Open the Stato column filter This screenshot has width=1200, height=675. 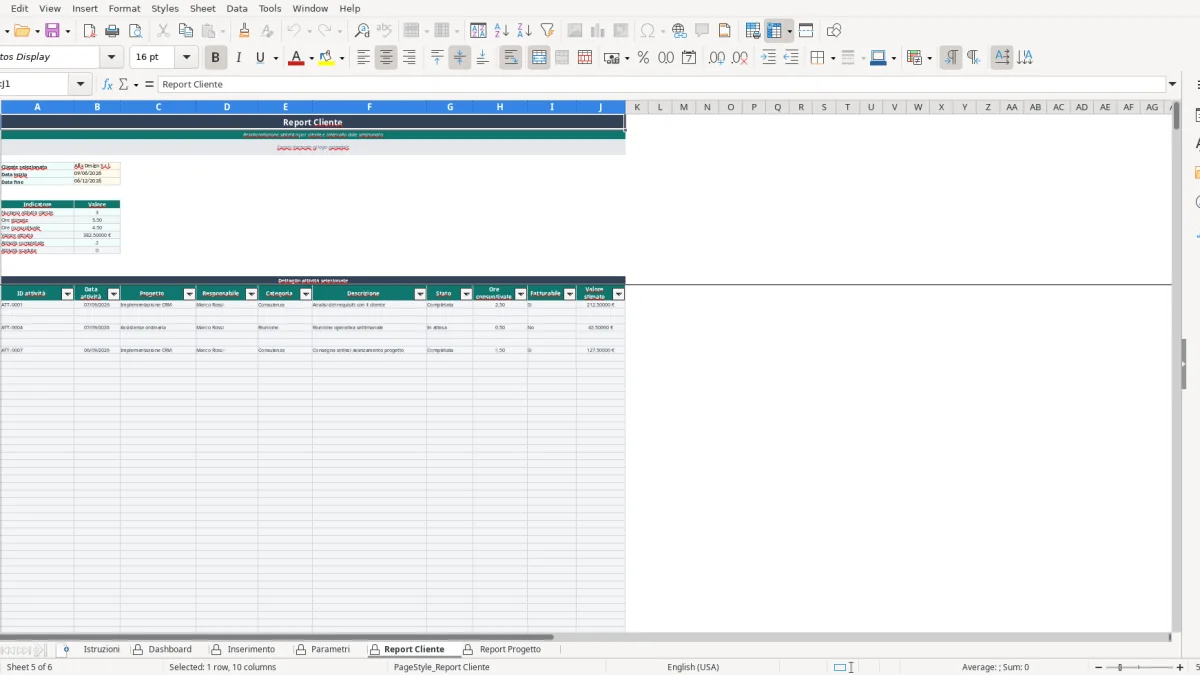466,294
